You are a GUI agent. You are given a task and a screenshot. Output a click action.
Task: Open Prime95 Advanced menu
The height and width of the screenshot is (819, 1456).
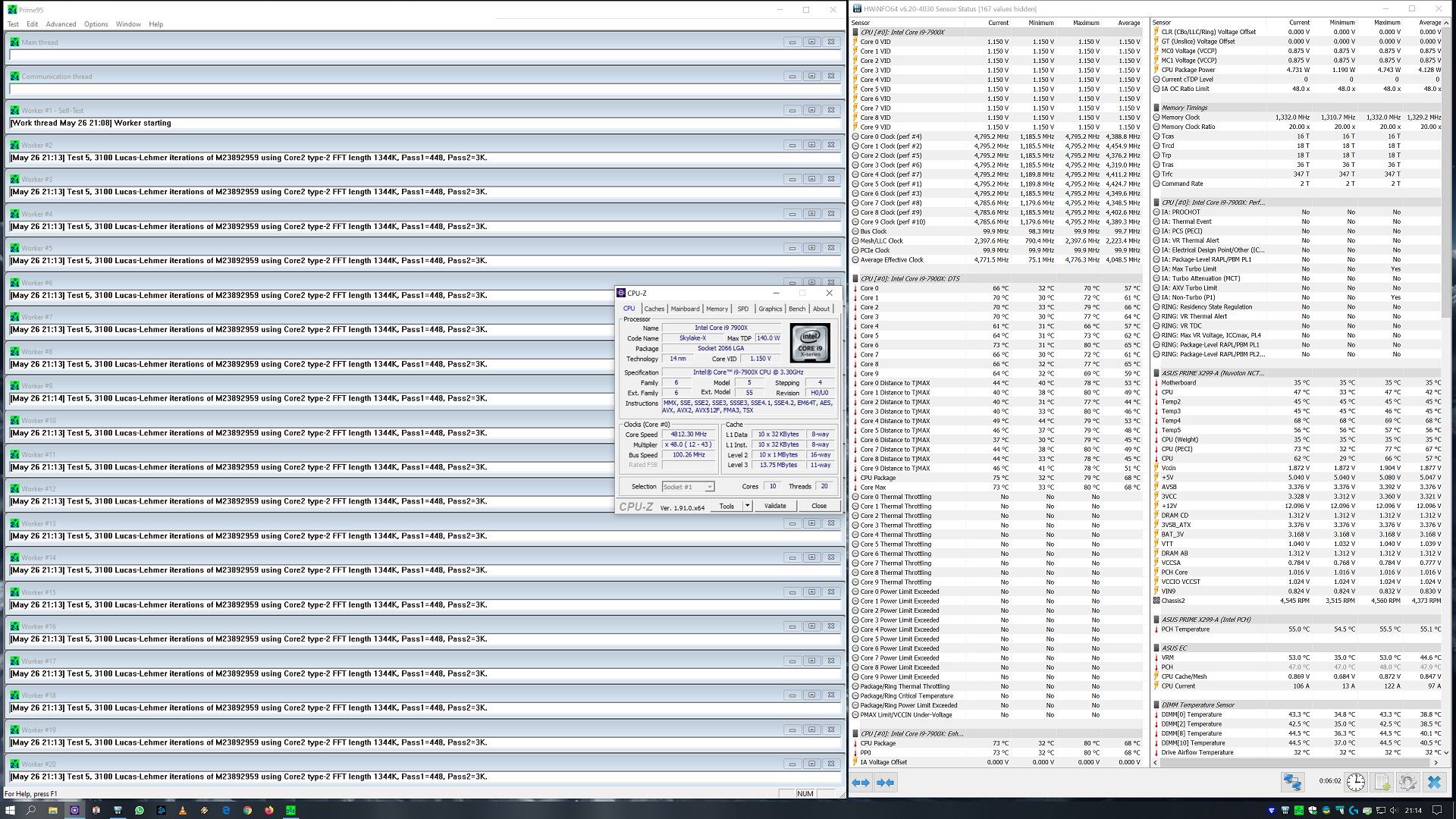(x=61, y=24)
